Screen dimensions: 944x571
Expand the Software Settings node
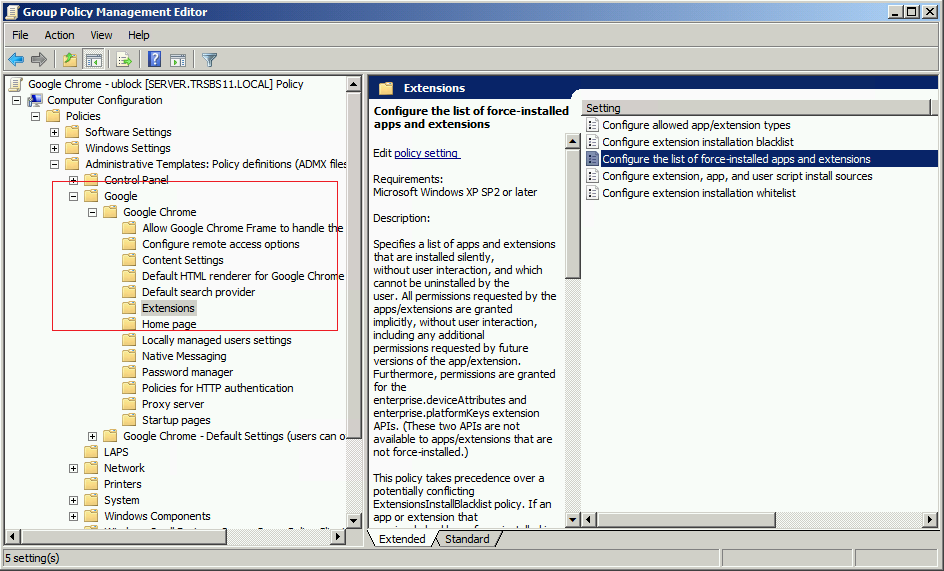pos(54,132)
